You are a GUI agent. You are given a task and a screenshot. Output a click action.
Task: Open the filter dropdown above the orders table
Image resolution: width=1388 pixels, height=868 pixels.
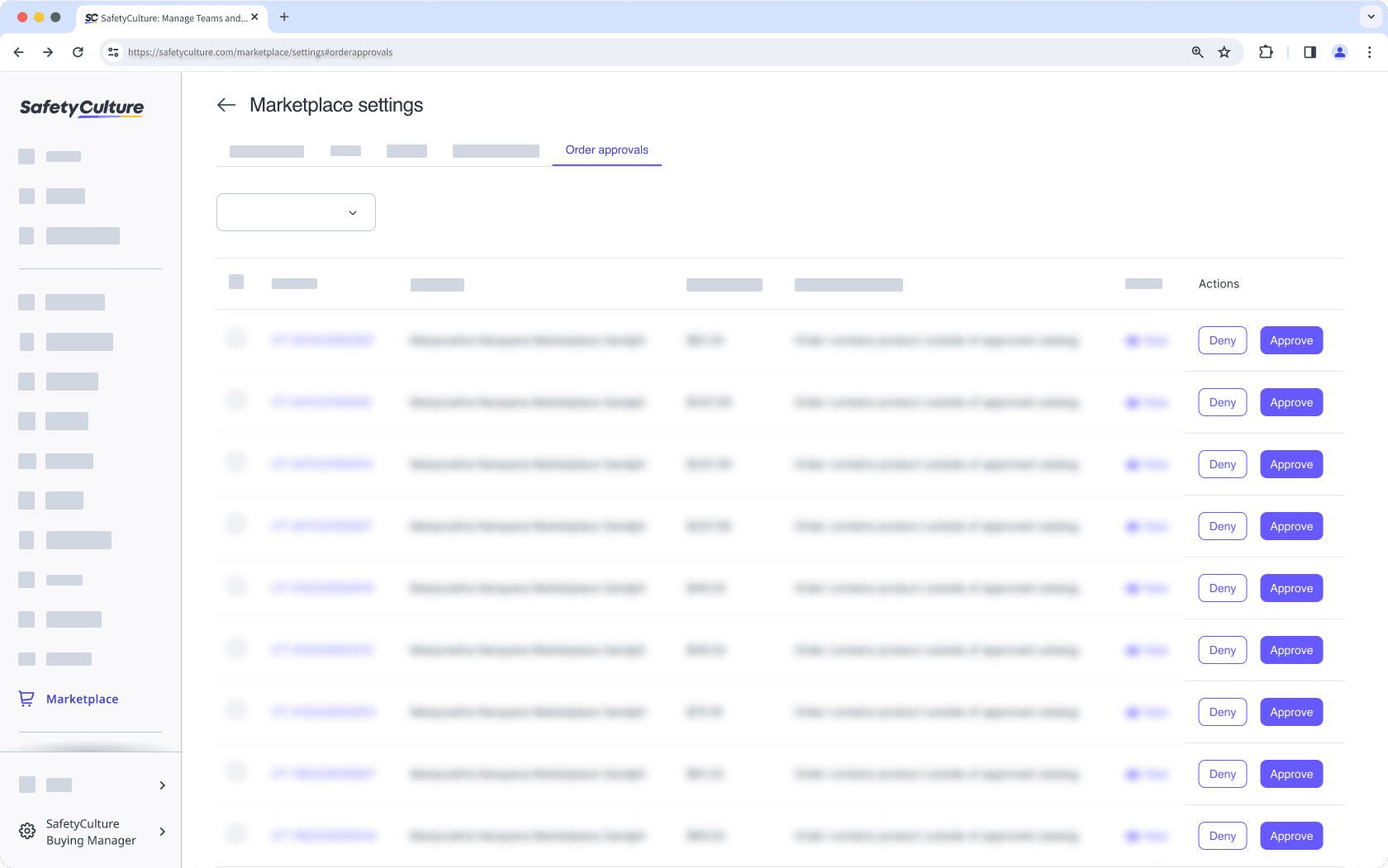click(295, 212)
